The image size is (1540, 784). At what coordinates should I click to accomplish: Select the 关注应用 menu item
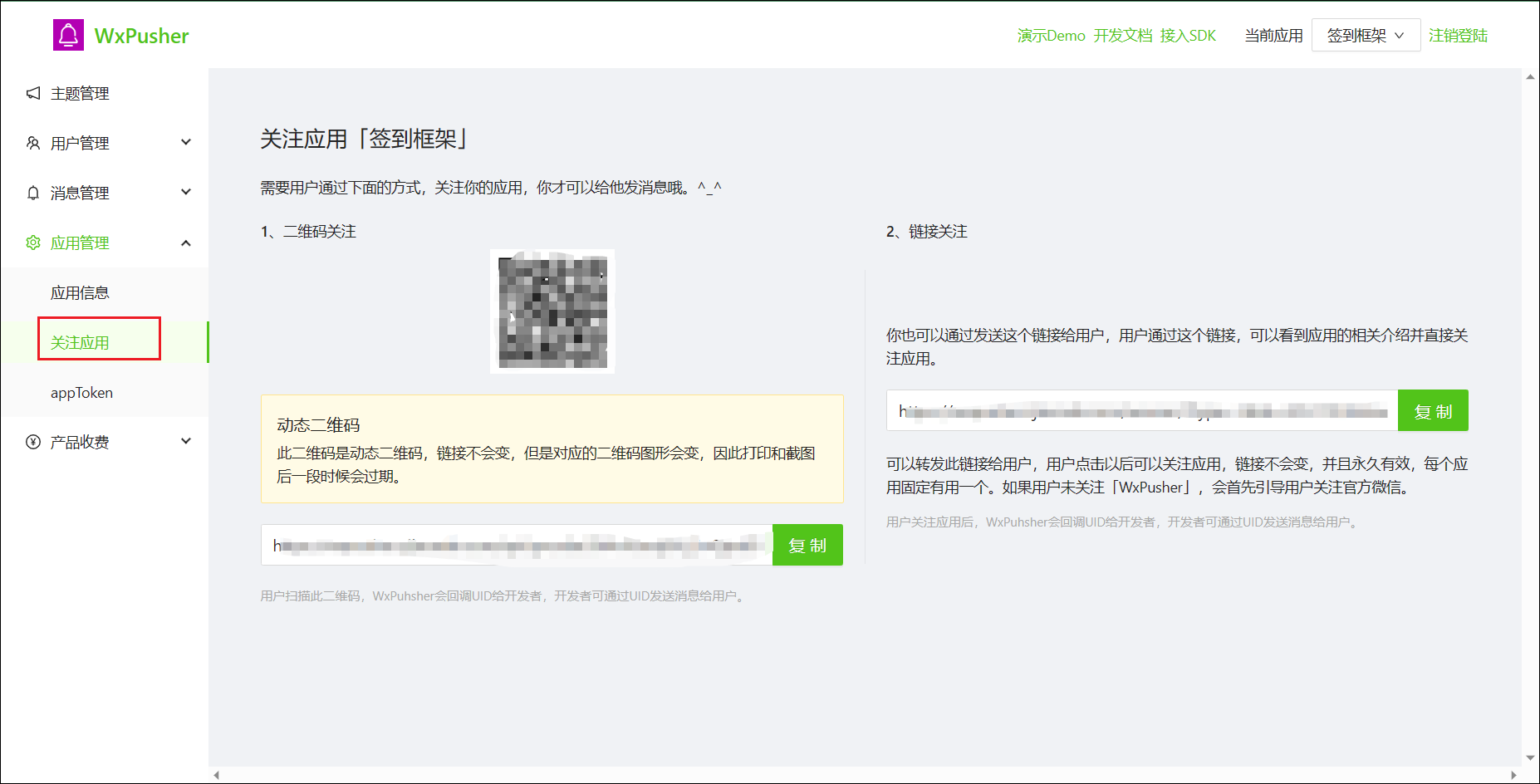click(80, 342)
